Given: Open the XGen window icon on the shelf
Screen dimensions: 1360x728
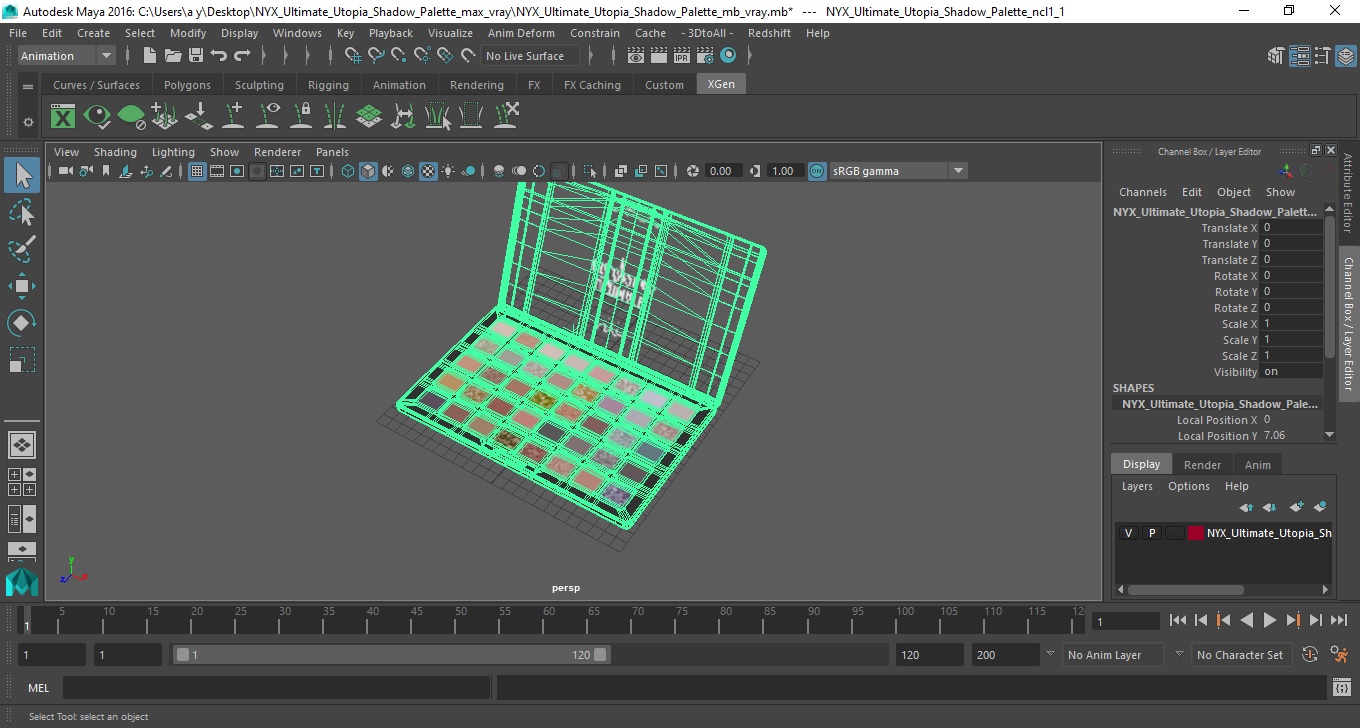Looking at the screenshot, I should coord(63,116).
